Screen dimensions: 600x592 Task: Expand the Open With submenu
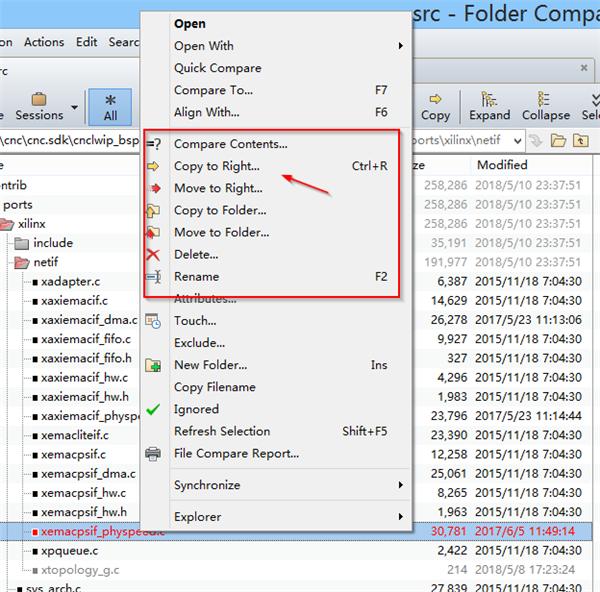(x=204, y=46)
